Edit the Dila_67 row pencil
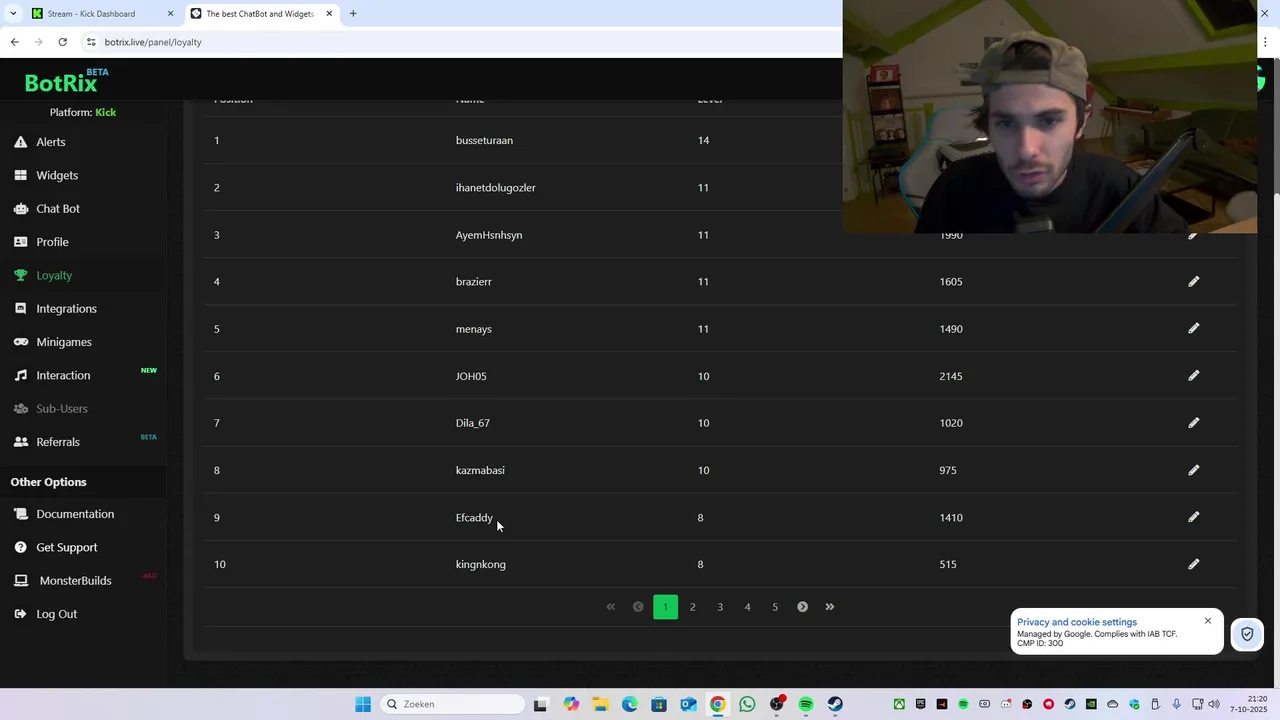1280x720 pixels. [x=1193, y=423]
